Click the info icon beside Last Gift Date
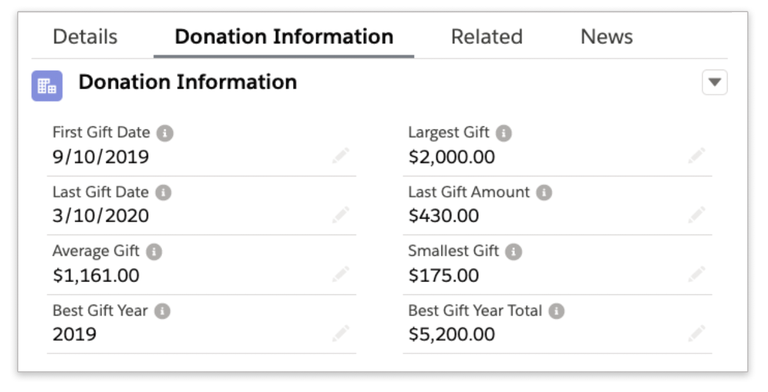 click(x=164, y=193)
